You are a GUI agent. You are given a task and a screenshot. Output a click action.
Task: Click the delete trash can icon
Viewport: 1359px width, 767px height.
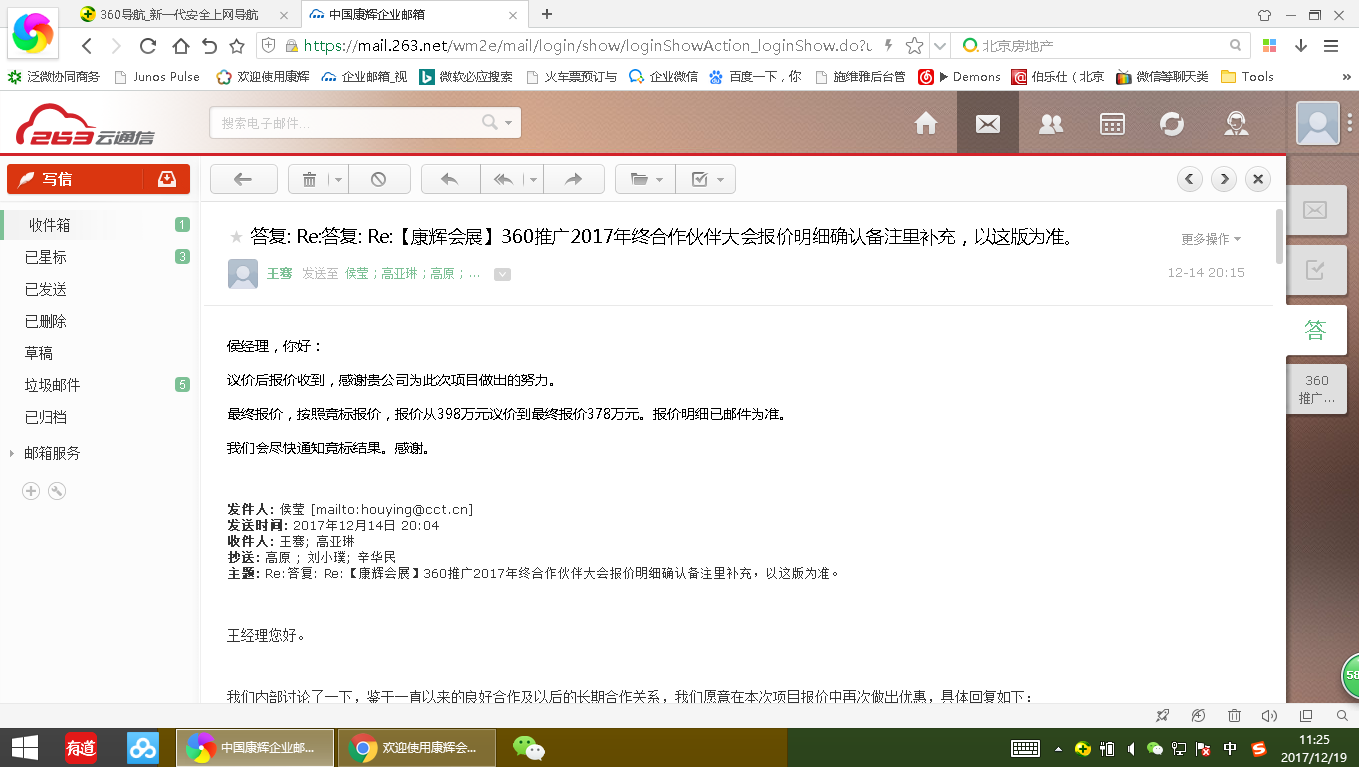[x=309, y=179]
